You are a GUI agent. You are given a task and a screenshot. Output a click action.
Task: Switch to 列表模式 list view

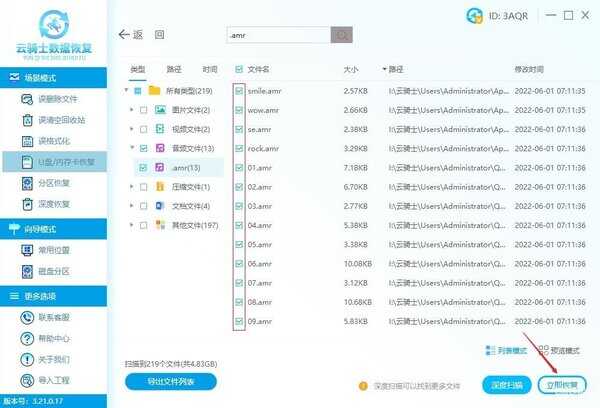(x=505, y=350)
